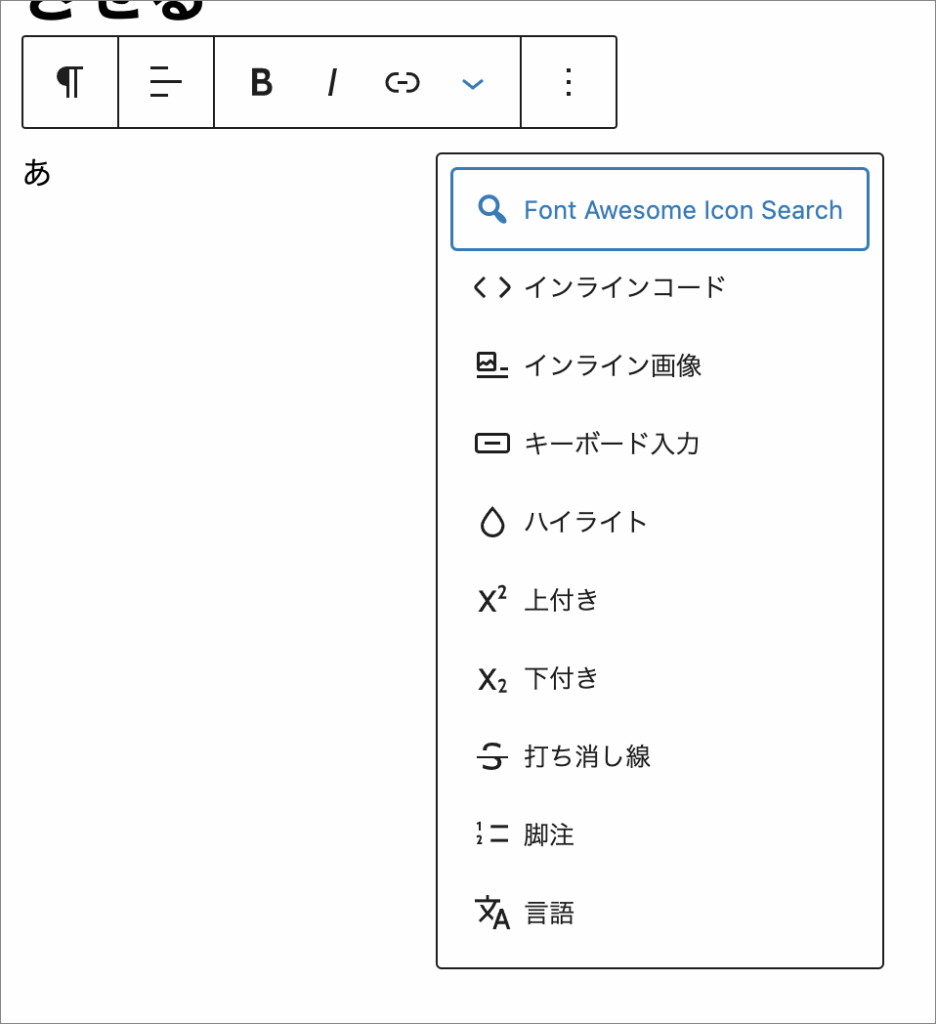Click the 言語 language option
This screenshot has width=936, height=1024.
(x=549, y=913)
